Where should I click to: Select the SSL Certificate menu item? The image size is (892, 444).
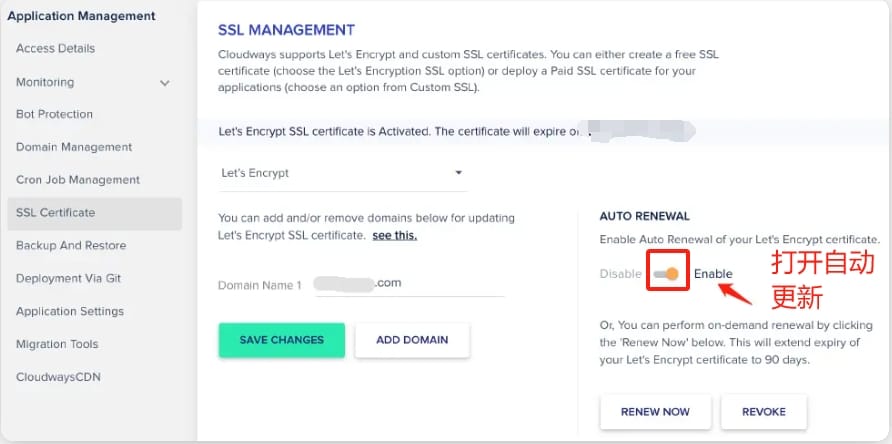click(95, 213)
